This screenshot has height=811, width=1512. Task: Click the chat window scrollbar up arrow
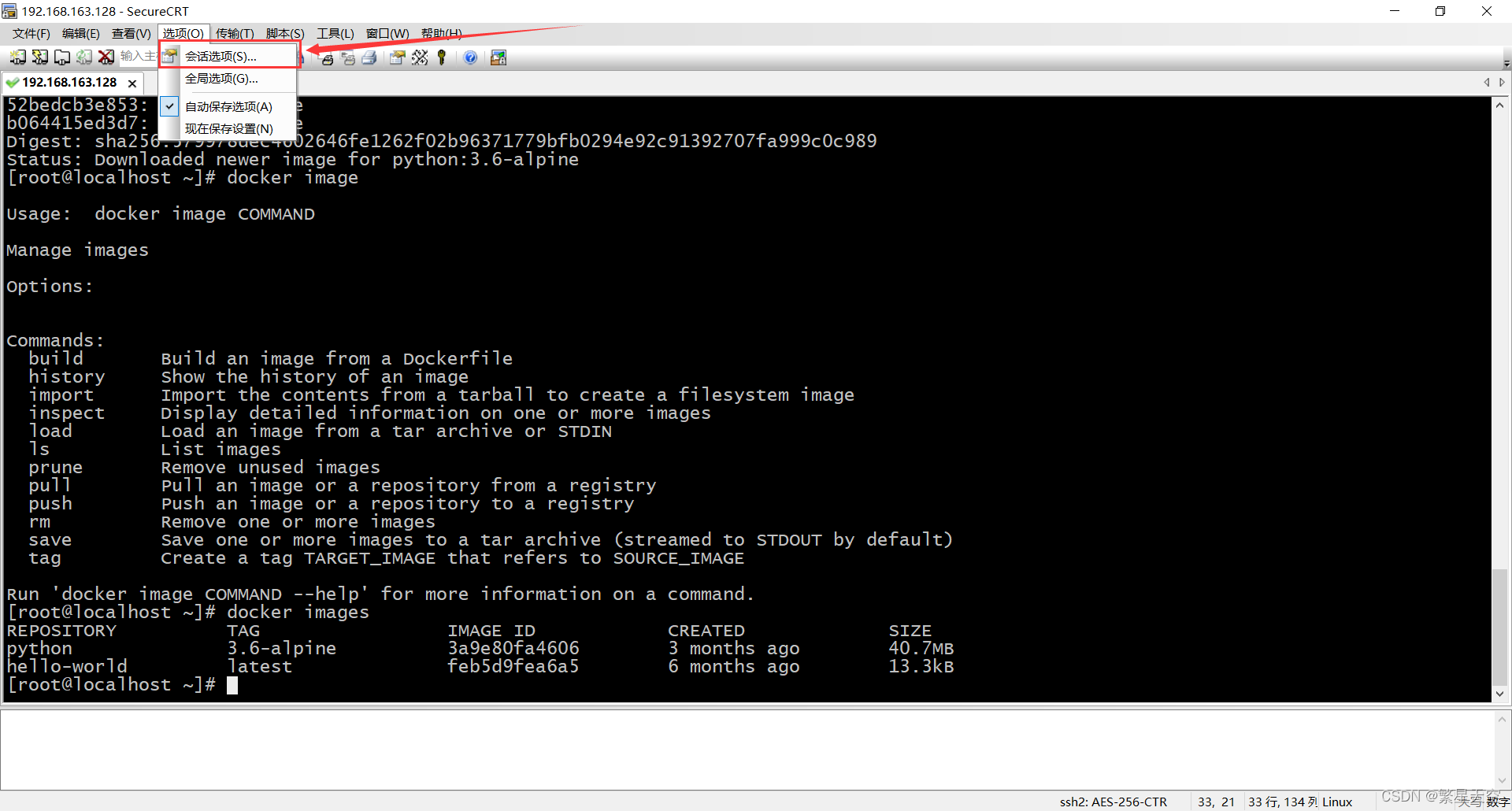tap(1502, 719)
